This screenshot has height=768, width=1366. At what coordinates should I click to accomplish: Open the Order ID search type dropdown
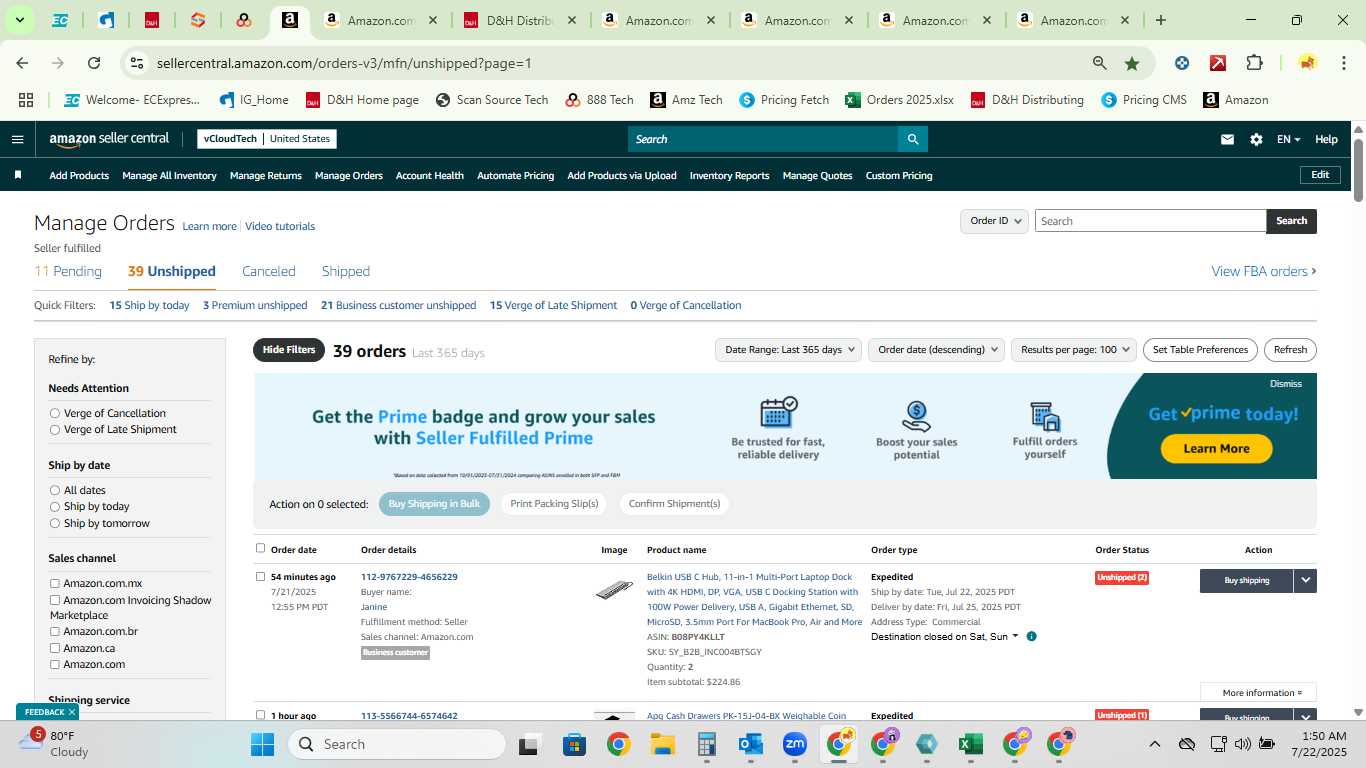[x=994, y=221]
